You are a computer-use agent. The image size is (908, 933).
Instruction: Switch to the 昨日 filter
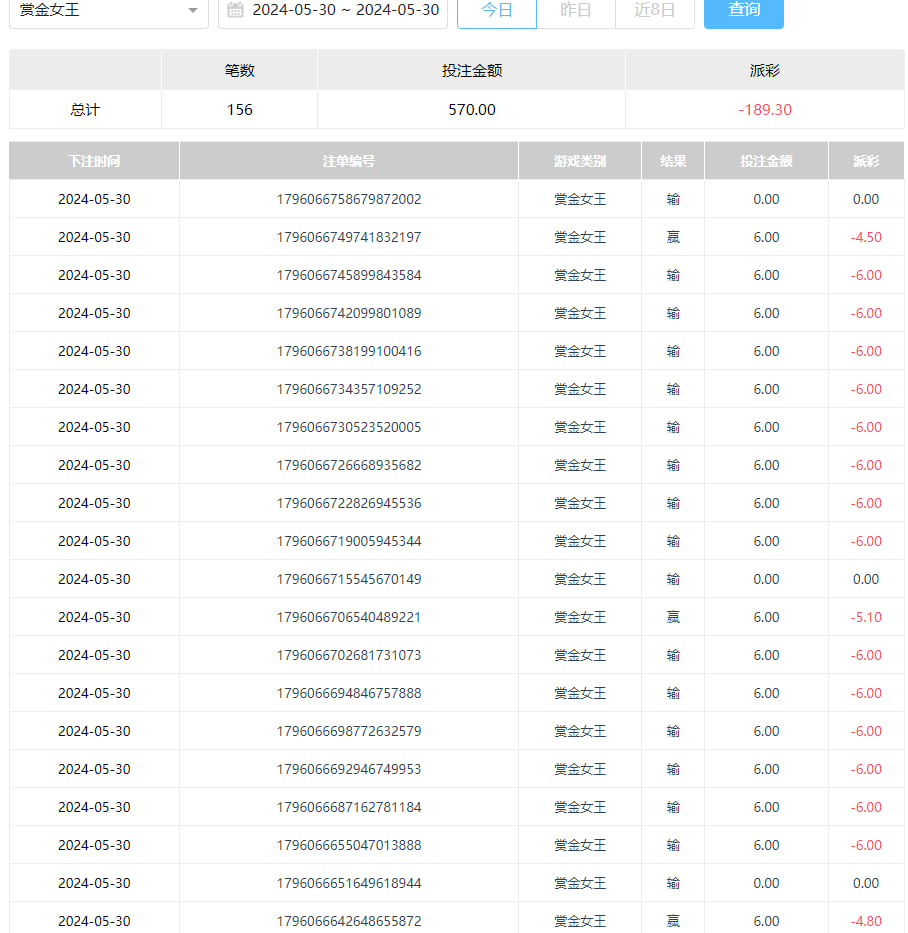575,10
